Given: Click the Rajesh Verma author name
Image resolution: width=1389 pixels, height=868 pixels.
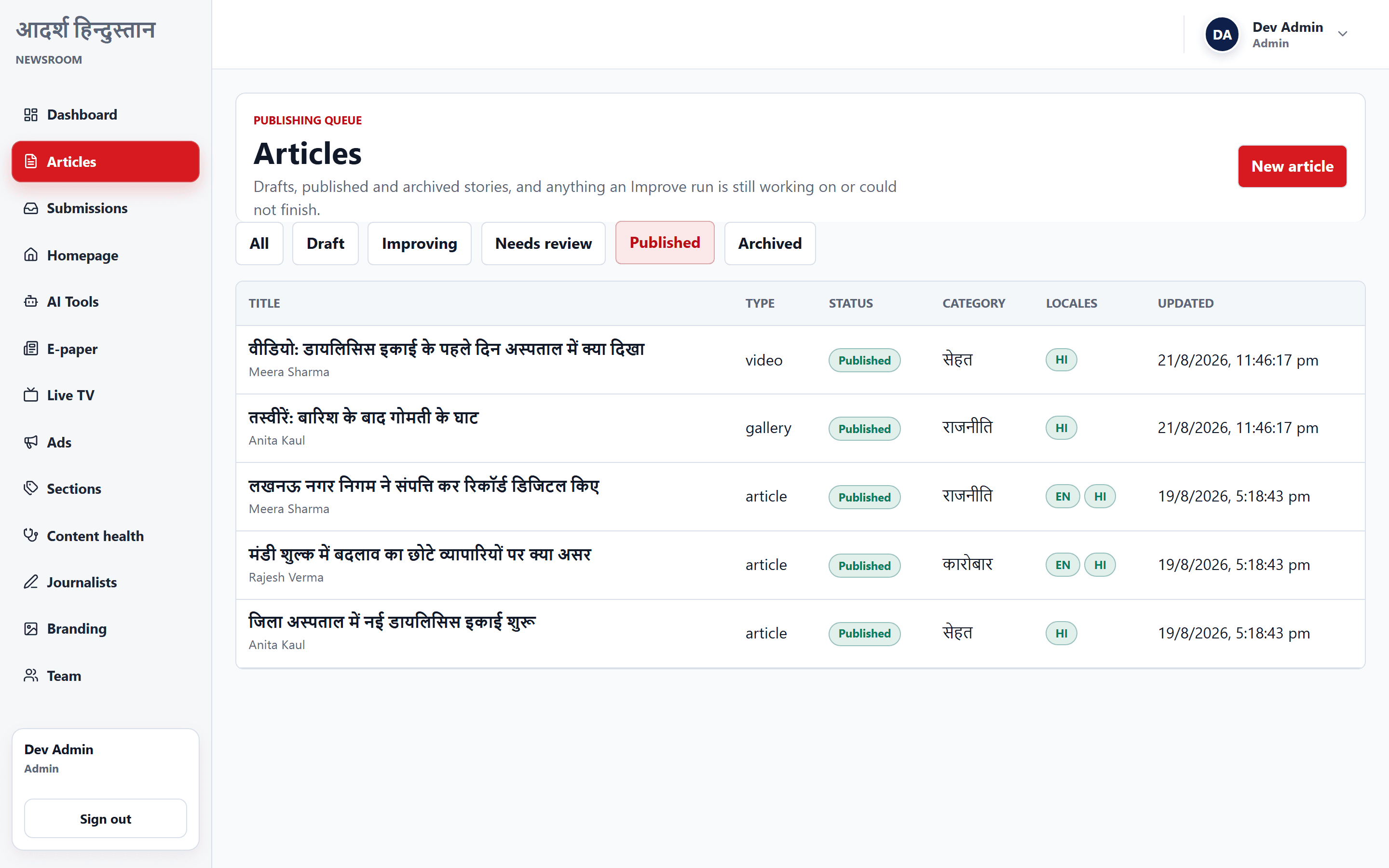Looking at the screenshot, I should [x=286, y=577].
